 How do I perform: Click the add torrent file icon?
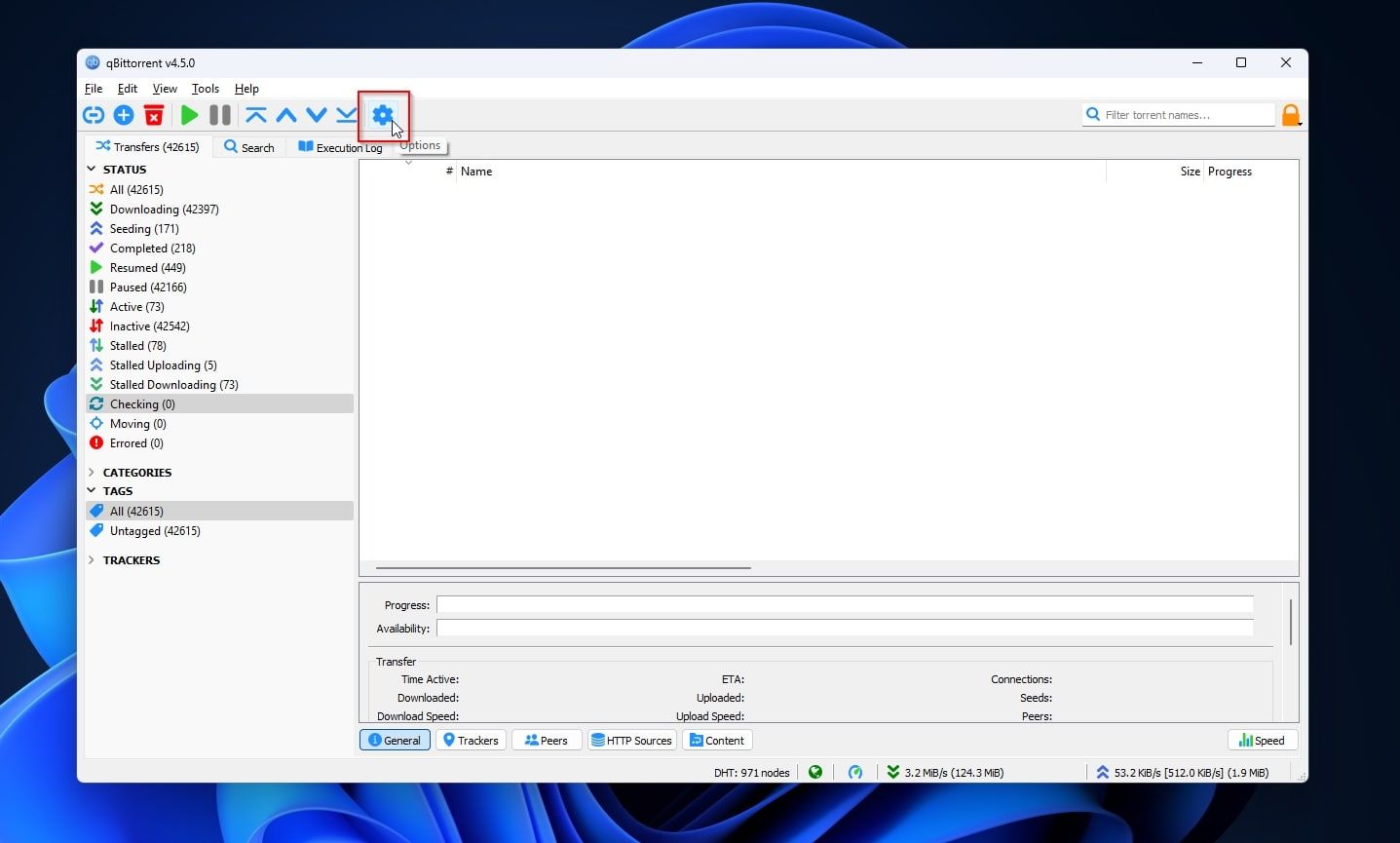click(x=123, y=114)
